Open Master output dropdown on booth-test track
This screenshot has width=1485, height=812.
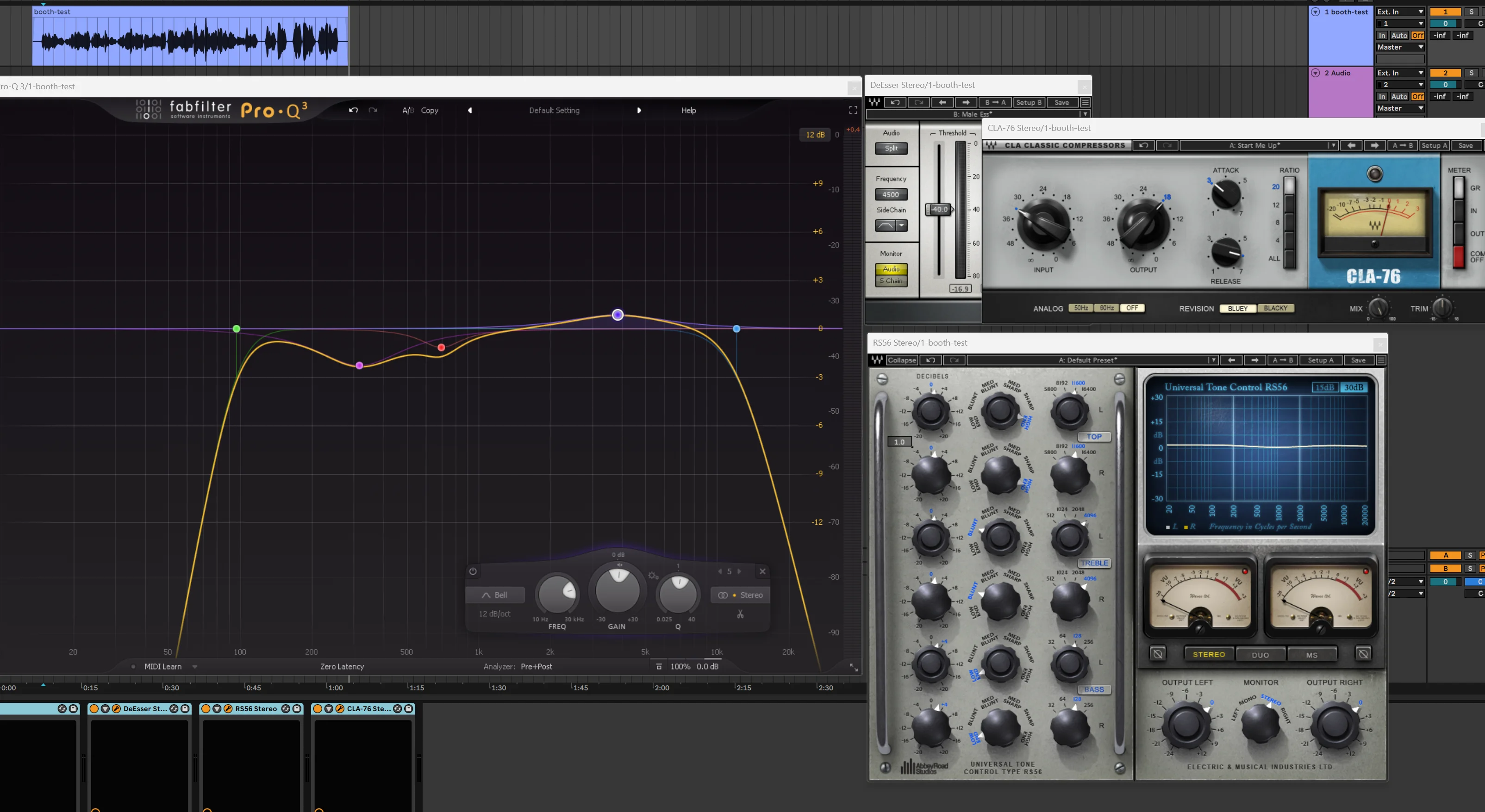click(1400, 47)
